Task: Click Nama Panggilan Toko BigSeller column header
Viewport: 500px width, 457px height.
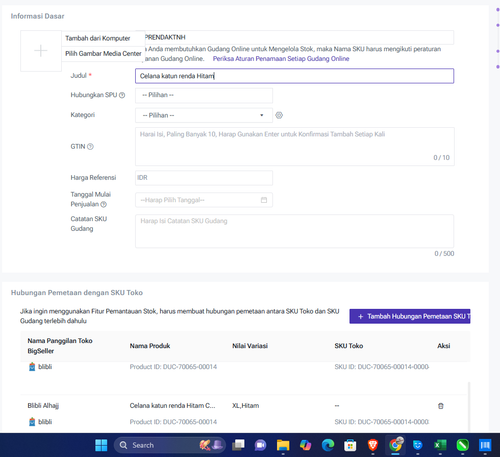Action: coord(60,346)
